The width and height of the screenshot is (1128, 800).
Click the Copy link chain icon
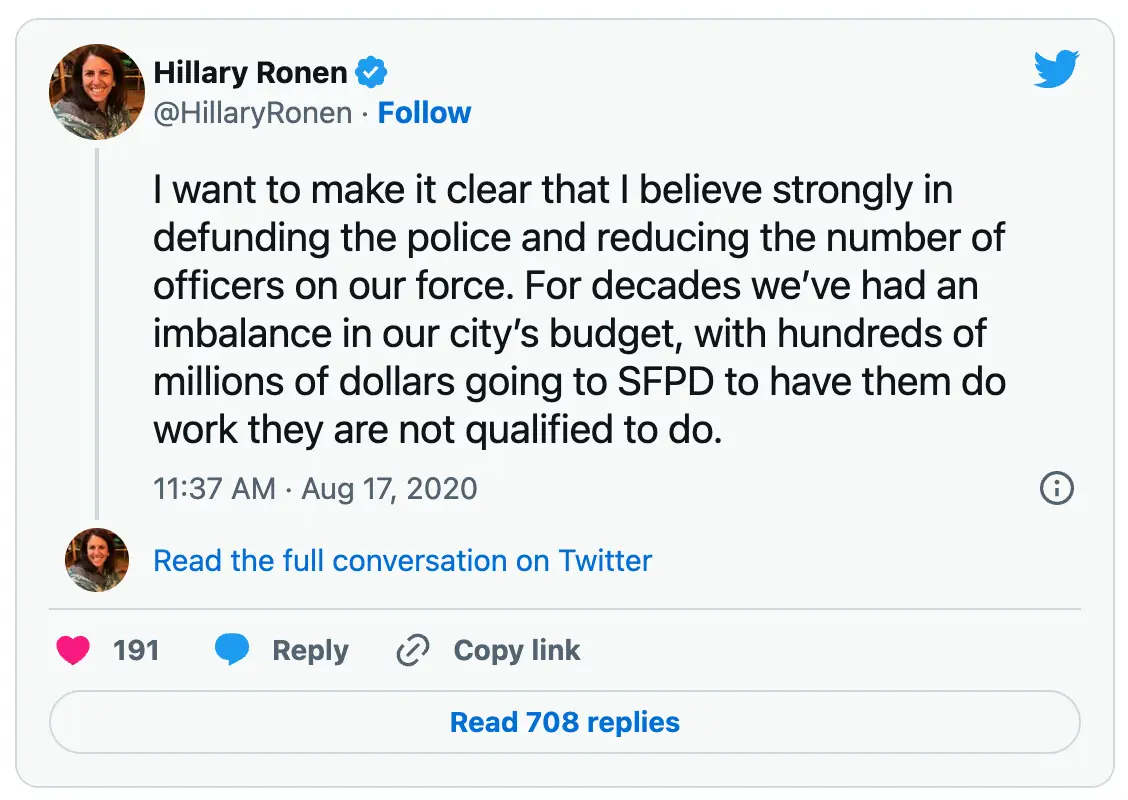412,650
